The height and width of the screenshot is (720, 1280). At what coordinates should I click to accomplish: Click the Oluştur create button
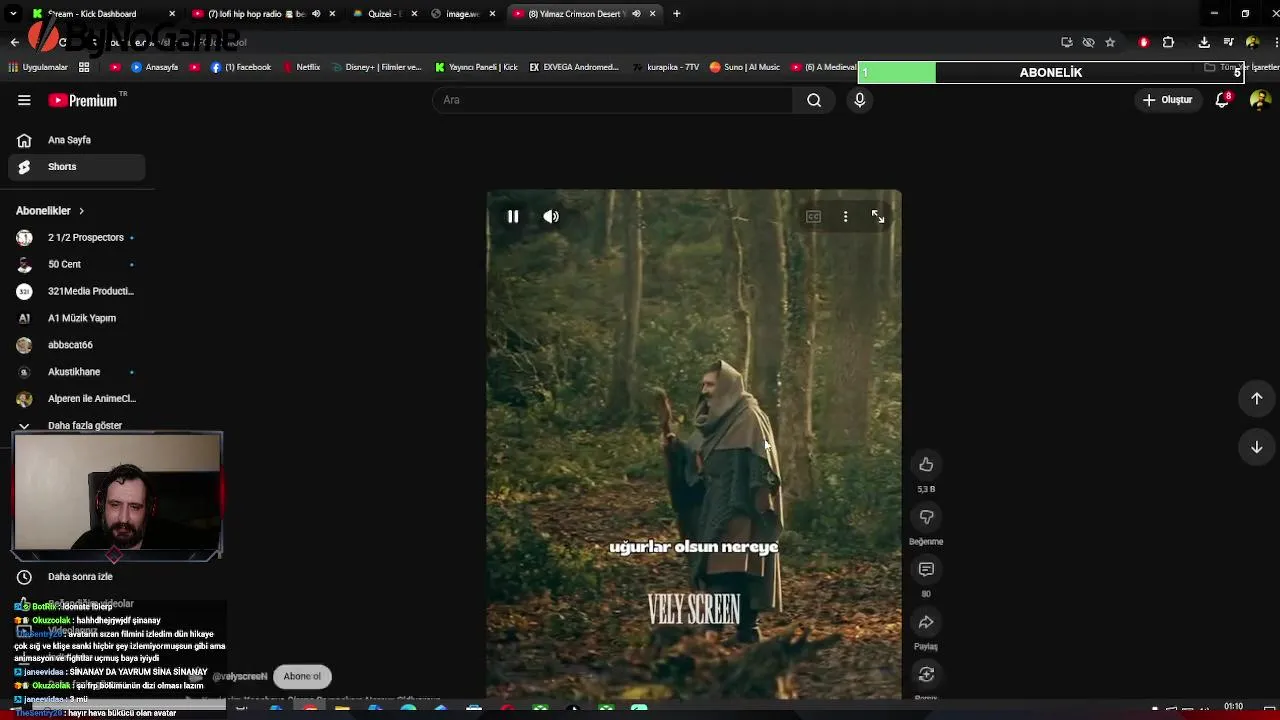pos(1168,100)
